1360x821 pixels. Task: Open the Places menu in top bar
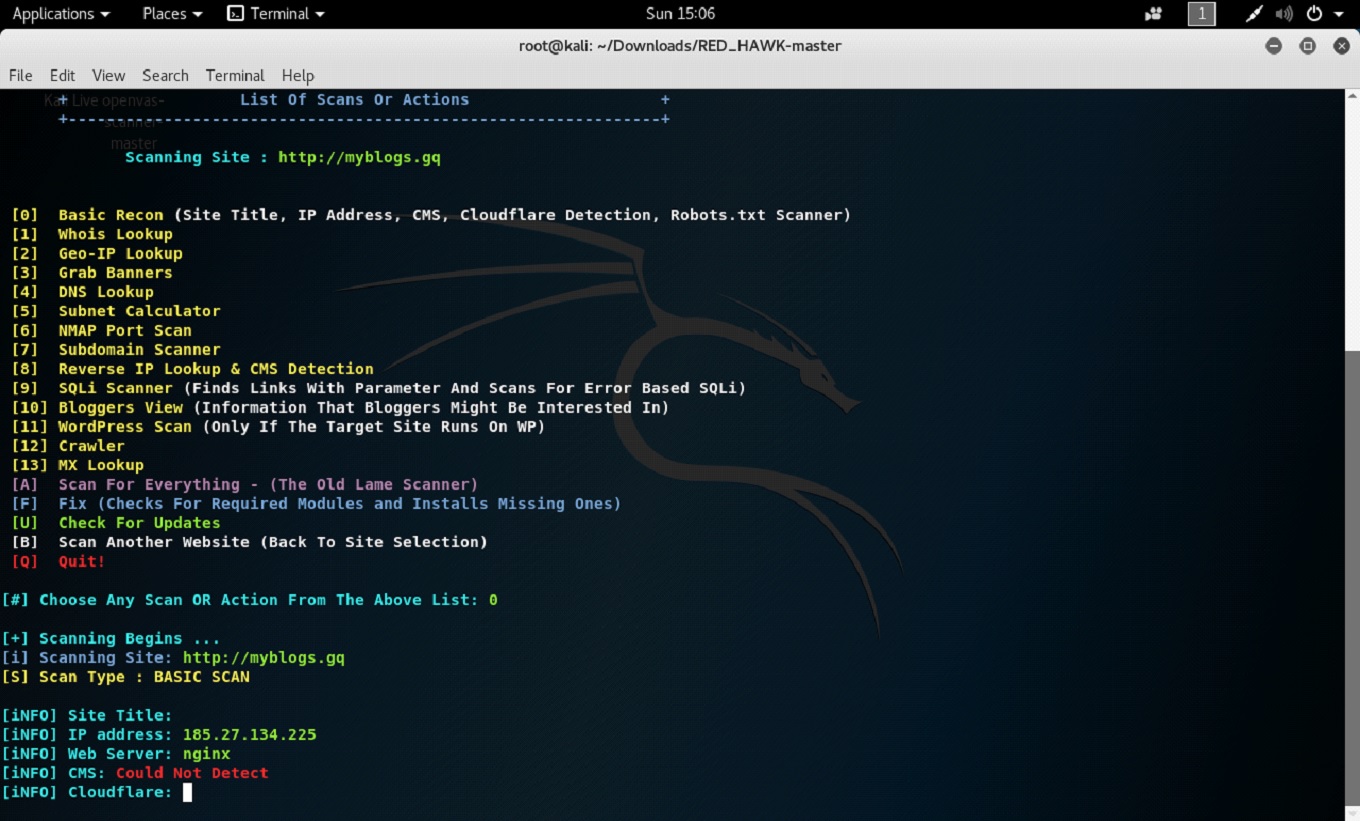point(172,14)
